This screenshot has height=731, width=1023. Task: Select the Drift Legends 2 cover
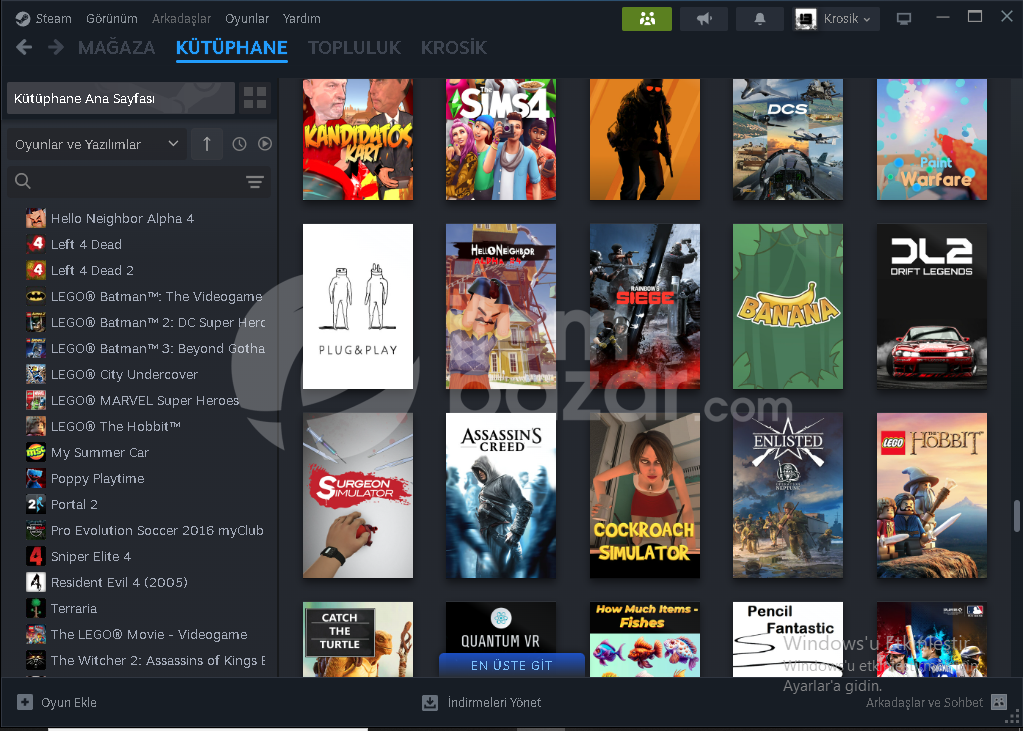932,306
